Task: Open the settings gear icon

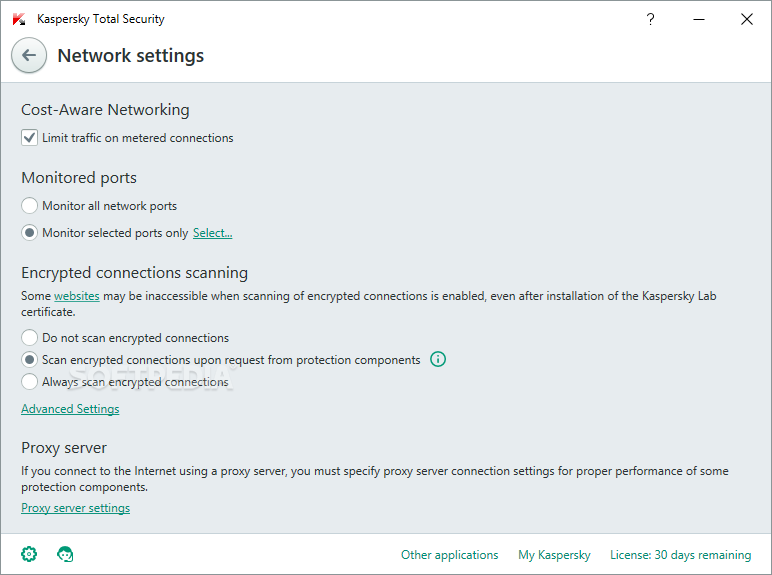Action: coord(29,554)
